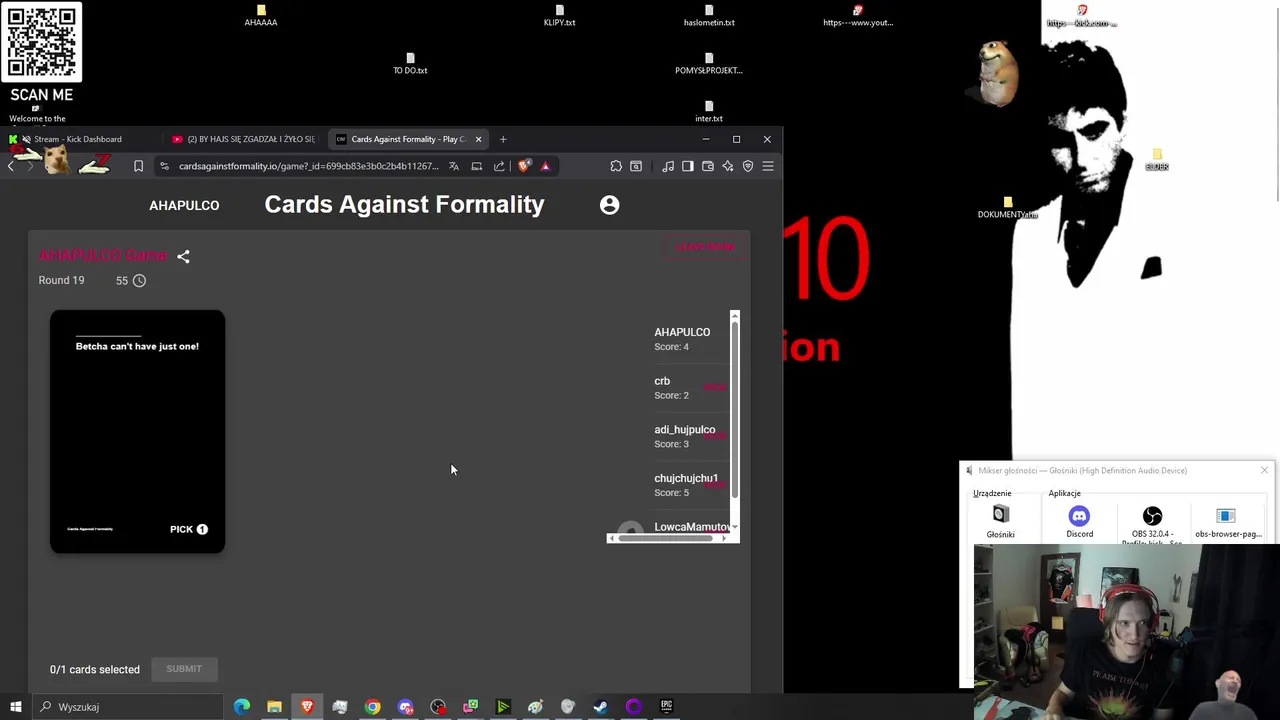The height and width of the screenshot is (720, 1280).
Task: Click the Cards Against Formality title
Action: tap(404, 204)
